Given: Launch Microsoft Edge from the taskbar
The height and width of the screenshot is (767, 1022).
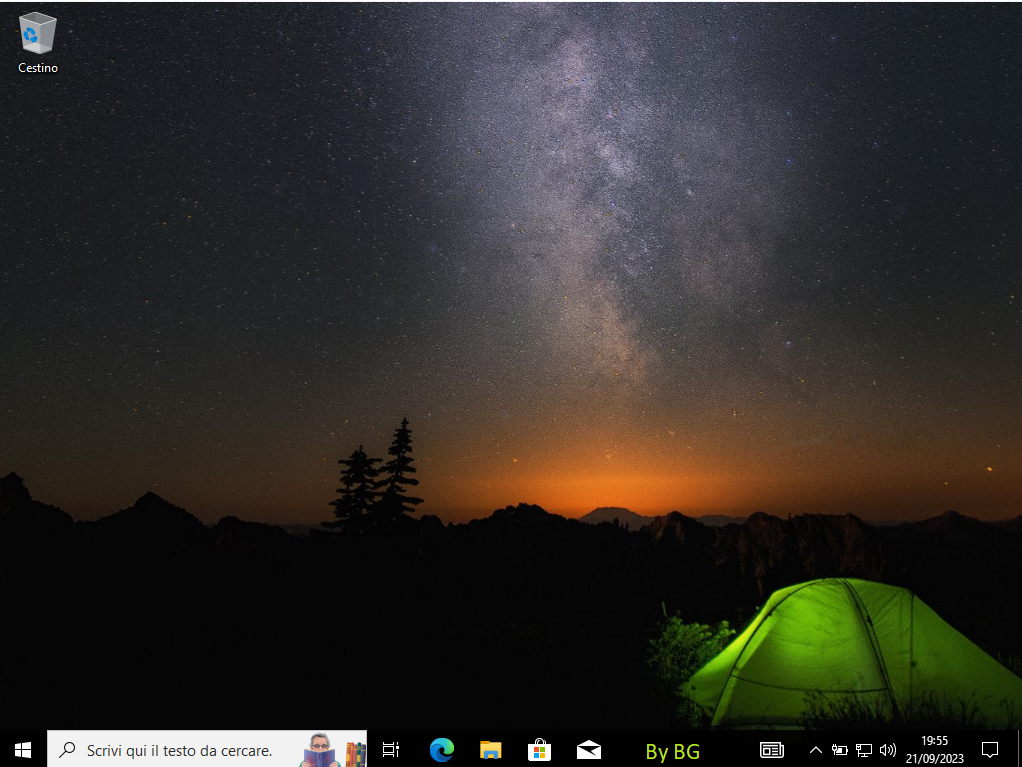Looking at the screenshot, I should 442,750.
